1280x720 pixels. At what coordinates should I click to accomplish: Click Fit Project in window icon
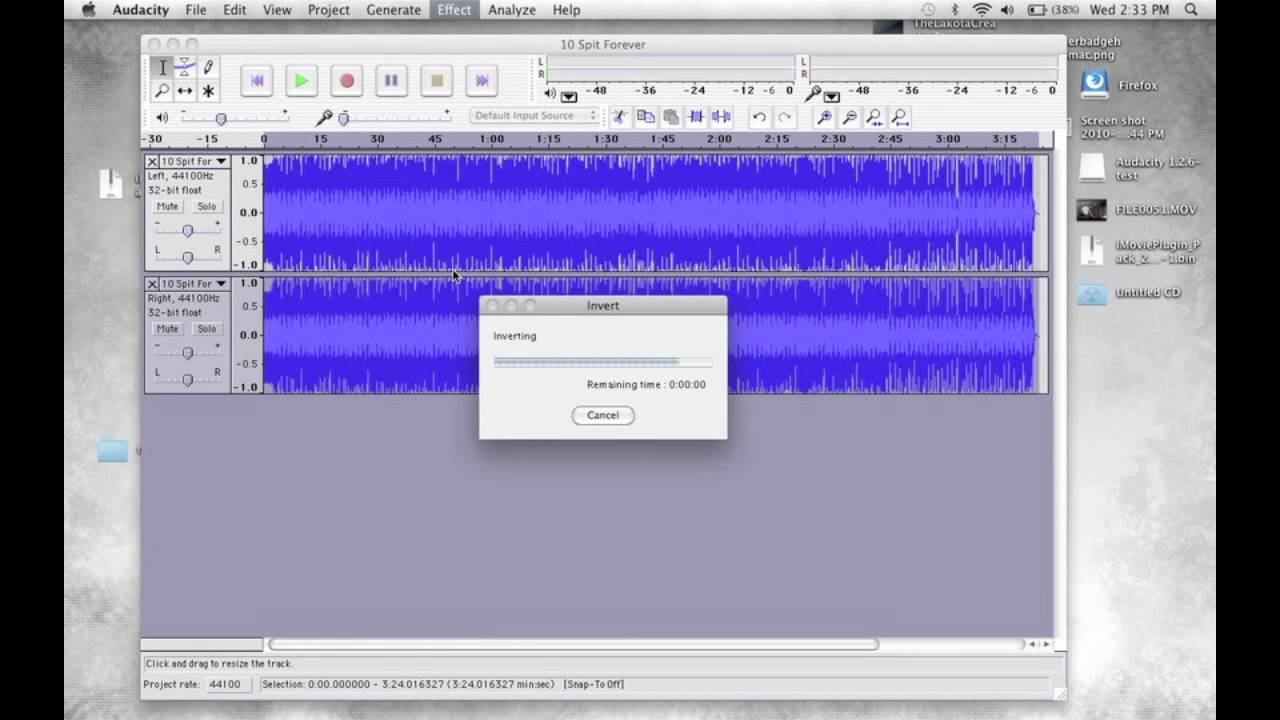899,117
